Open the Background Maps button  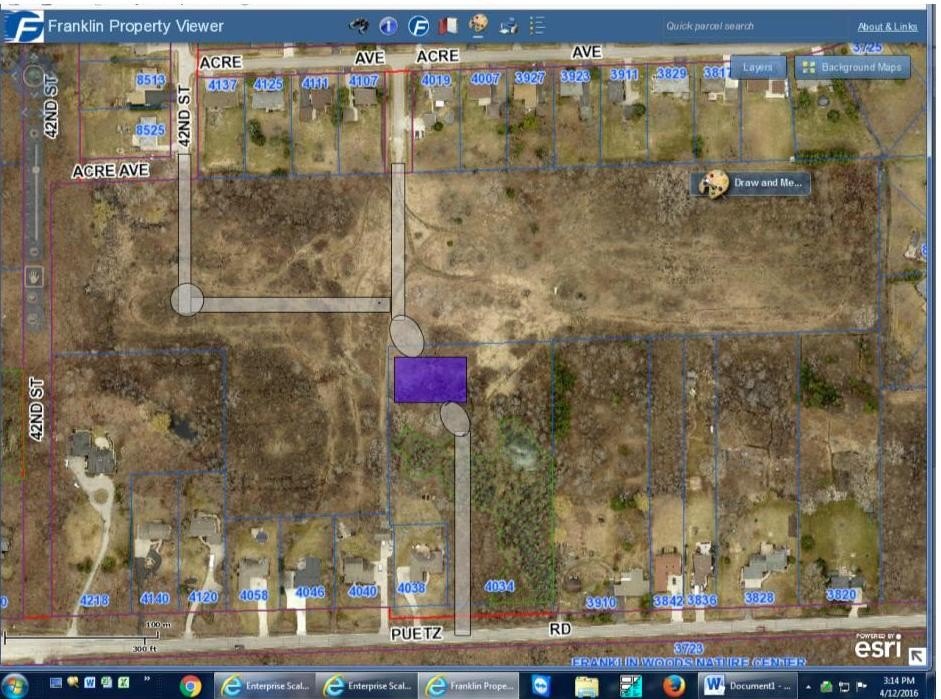point(852,67)
